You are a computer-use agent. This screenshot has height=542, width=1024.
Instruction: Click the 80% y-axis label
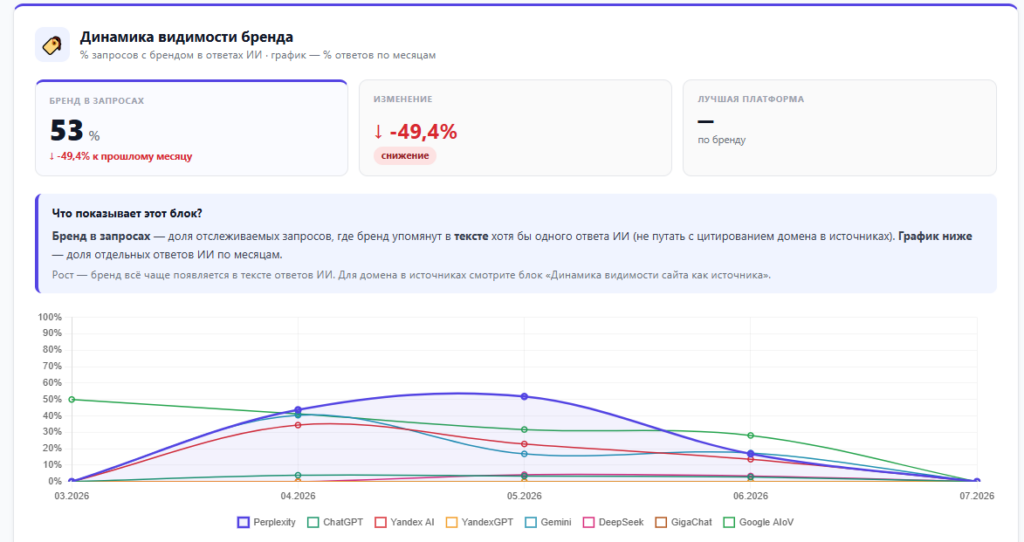click(52, 350)
